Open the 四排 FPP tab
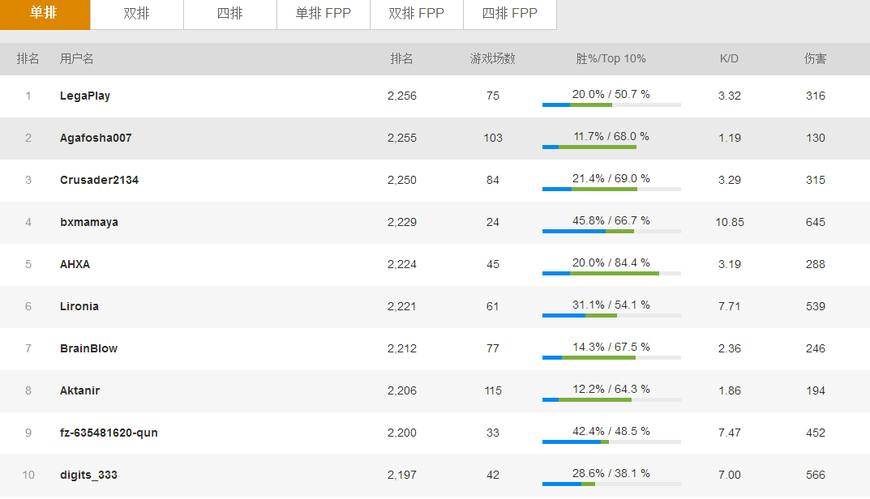The width and height of the screenshot is (870, 499). [509, 14]
